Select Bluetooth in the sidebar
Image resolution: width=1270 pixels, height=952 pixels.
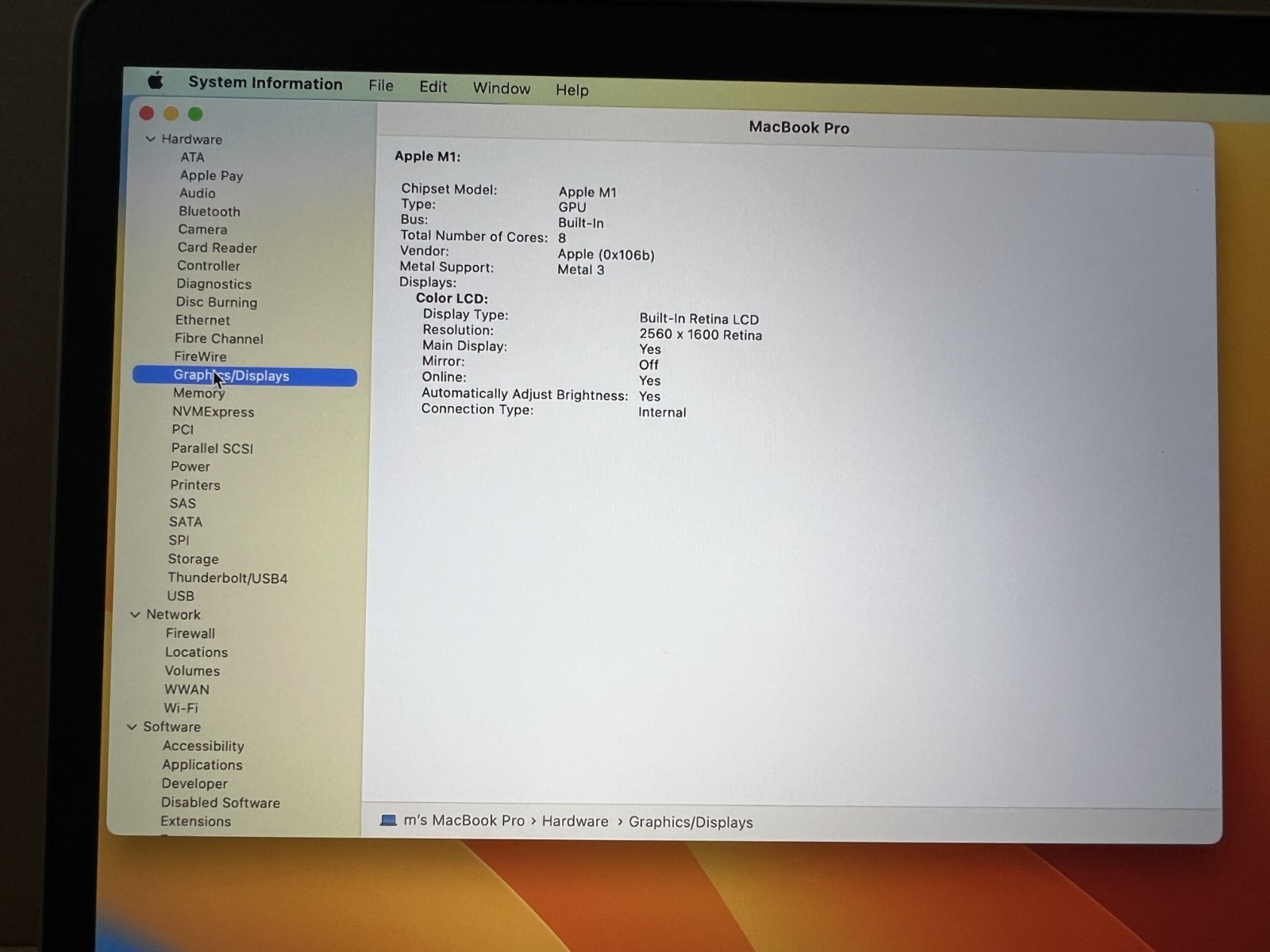point(210,211)
